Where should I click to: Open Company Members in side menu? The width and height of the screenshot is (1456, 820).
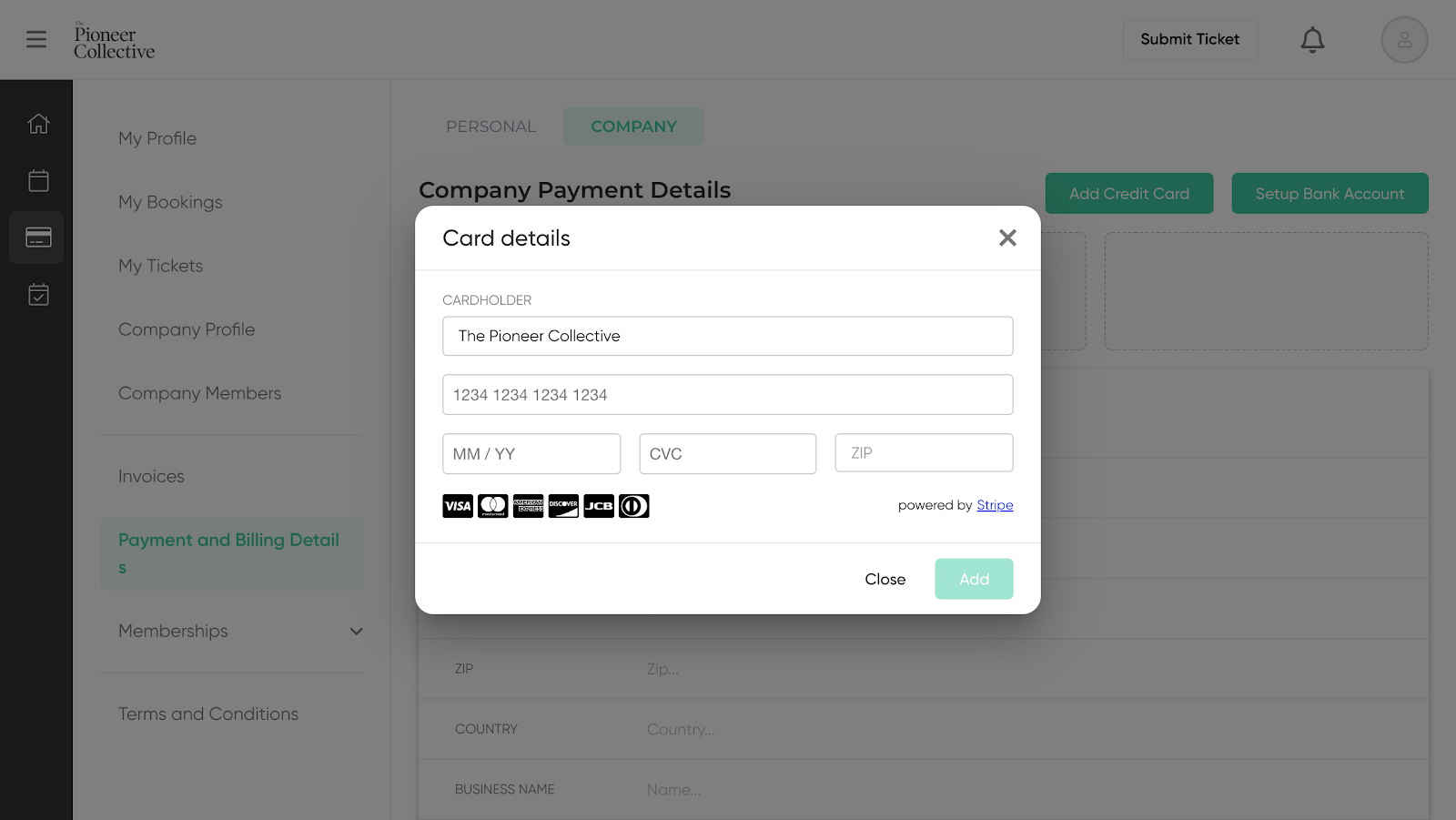tap(199, 393)
